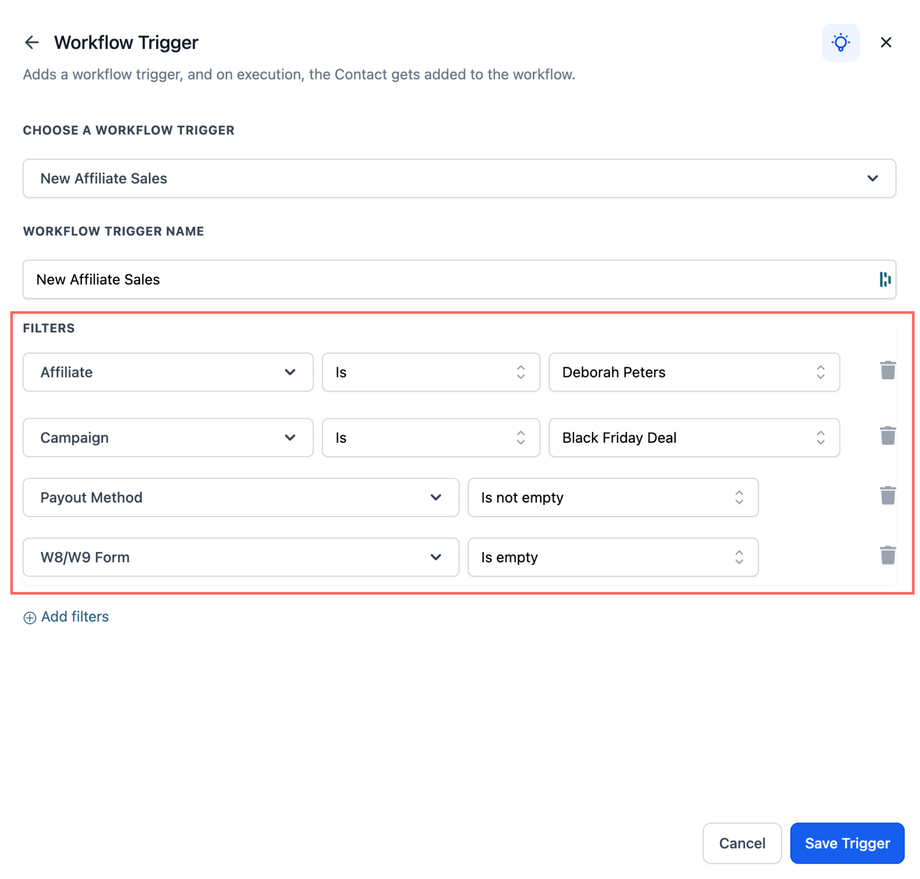Click the Cancel button
Viewport: 920px width, 879px height.
pyautogui.click(x=742, y=843)
